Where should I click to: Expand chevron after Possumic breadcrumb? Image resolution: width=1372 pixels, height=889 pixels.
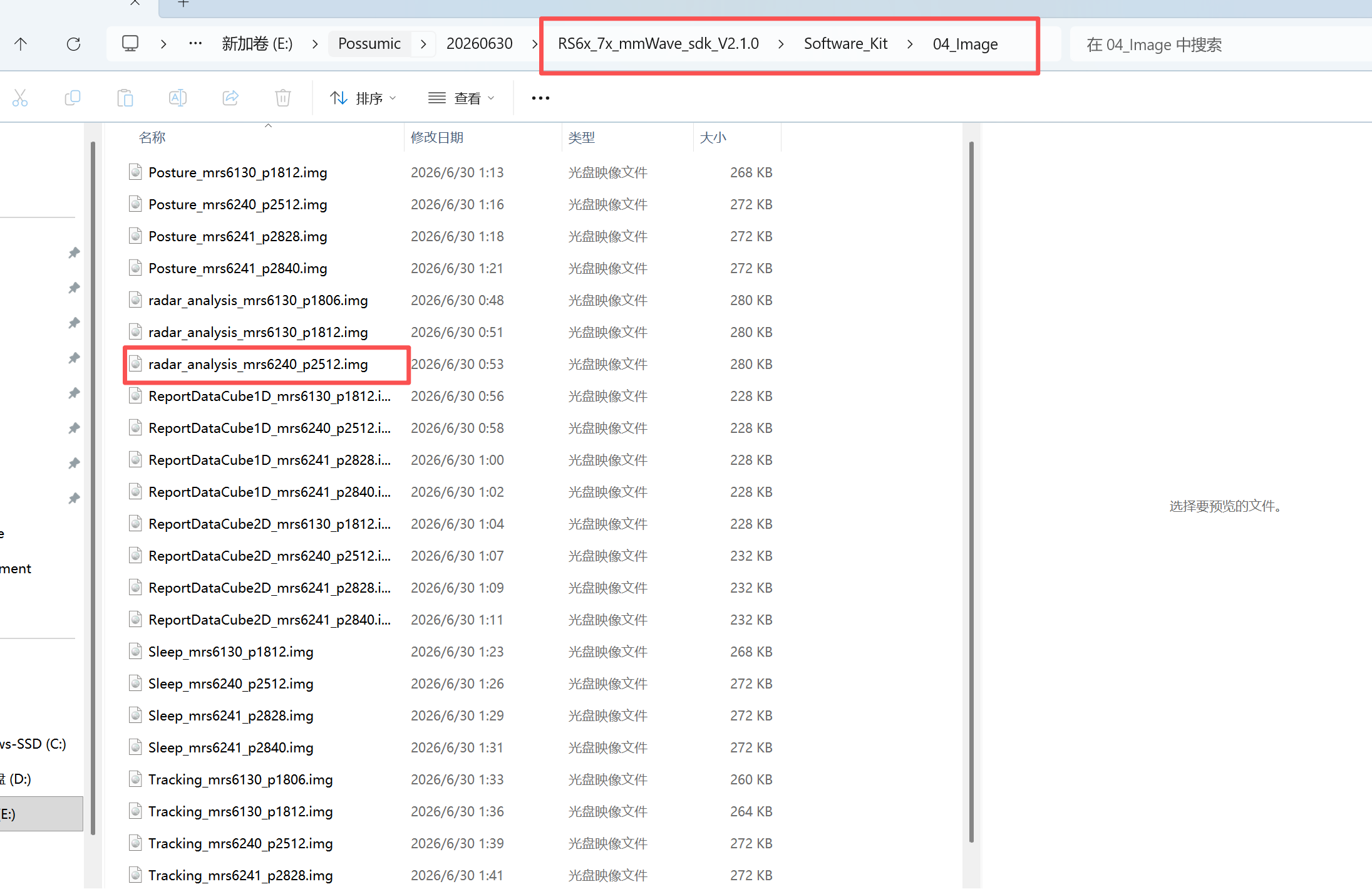point(423,44)
